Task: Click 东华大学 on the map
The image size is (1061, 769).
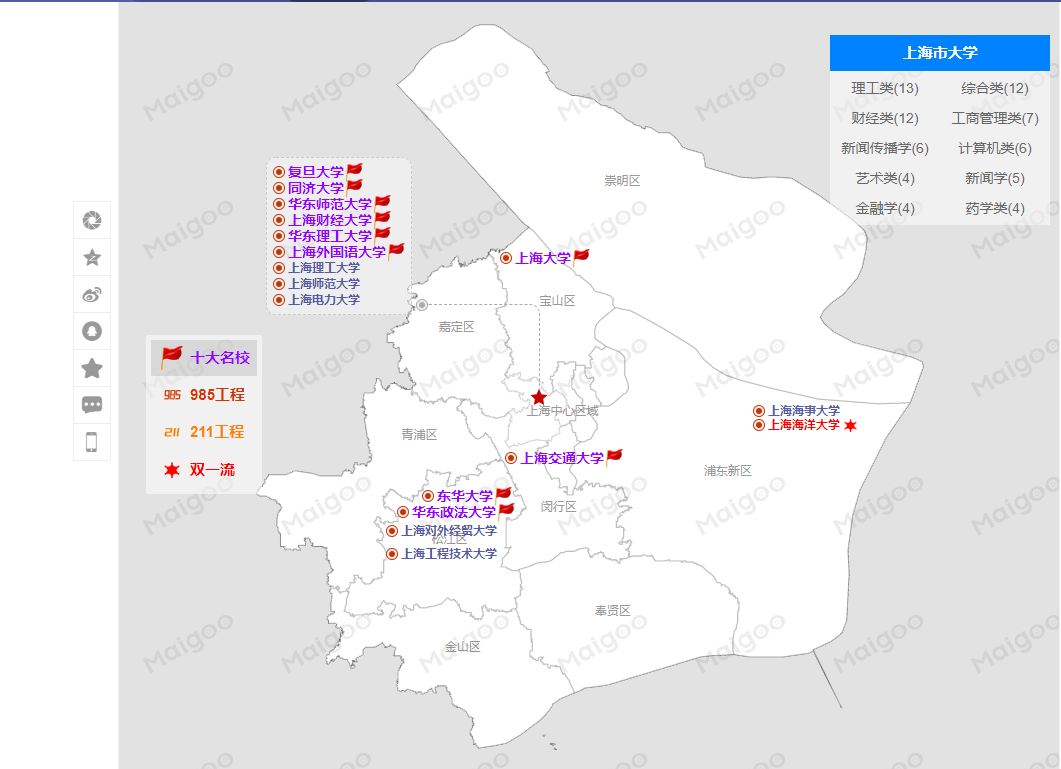Action: (465, 496)
